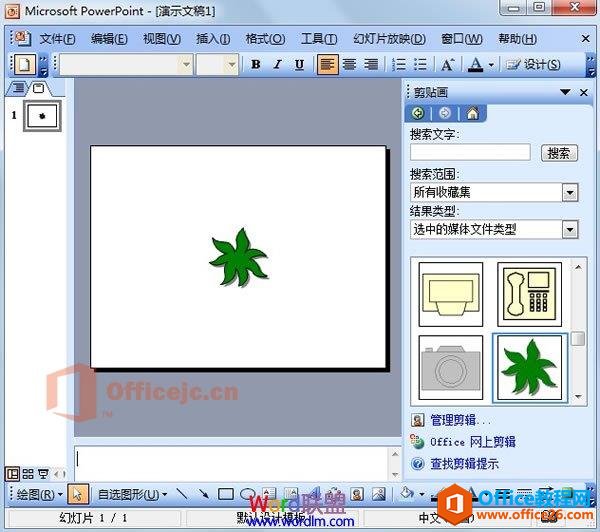Select the gray camera clip art
Screen dimensions: 600x532
click(451, 367)
